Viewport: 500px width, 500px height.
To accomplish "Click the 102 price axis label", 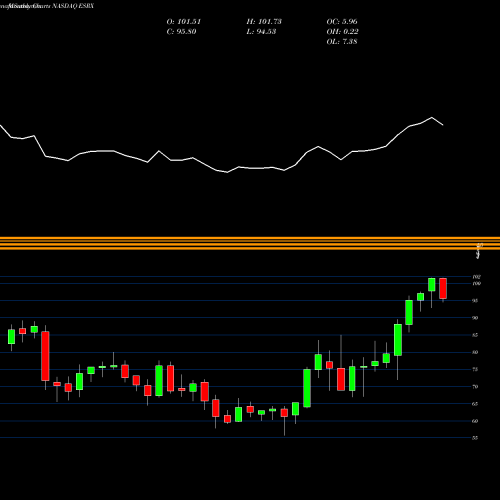I will coord(476,277).
